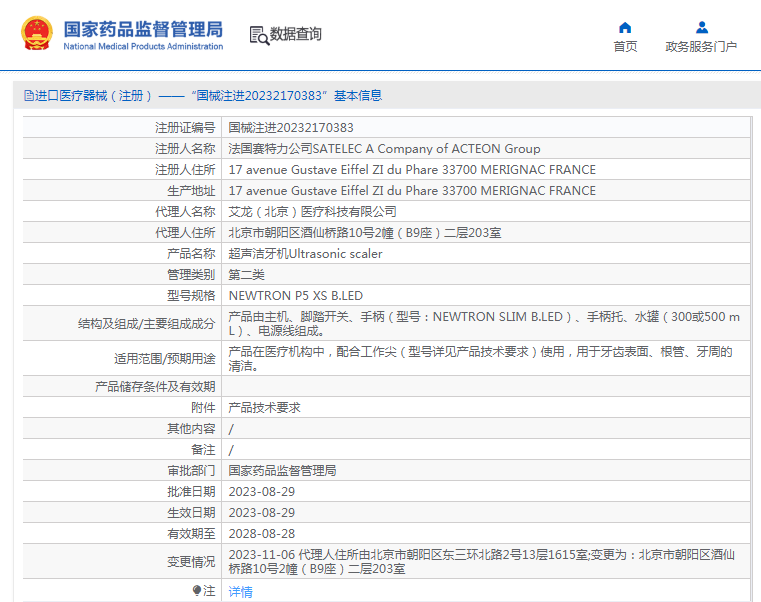Click model value NEWTRON P5 XS B.LED

[296, 296]
